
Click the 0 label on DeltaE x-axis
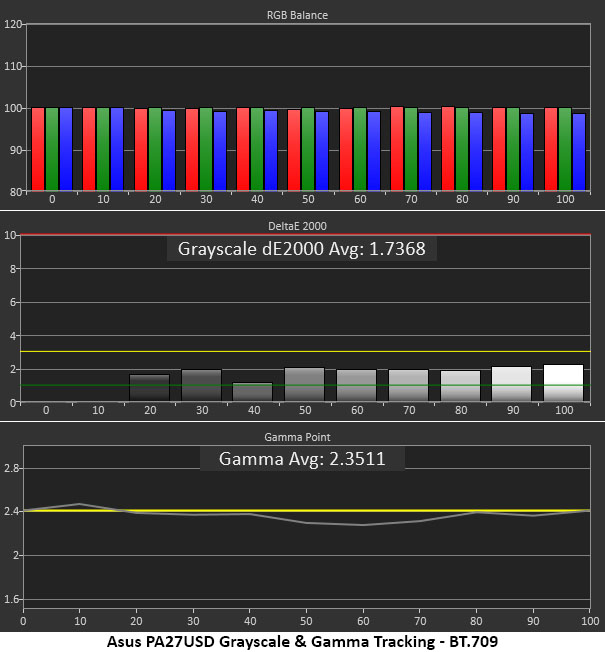pos(46,410)
